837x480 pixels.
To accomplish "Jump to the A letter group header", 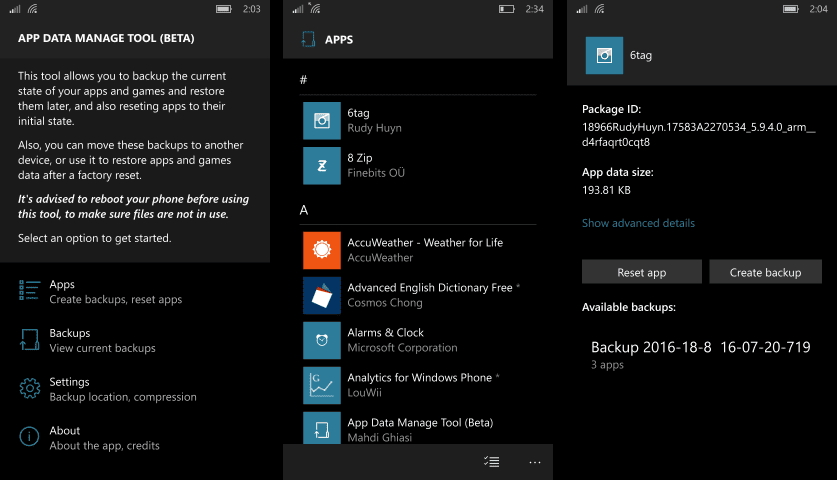I will (x=304, y=210).
